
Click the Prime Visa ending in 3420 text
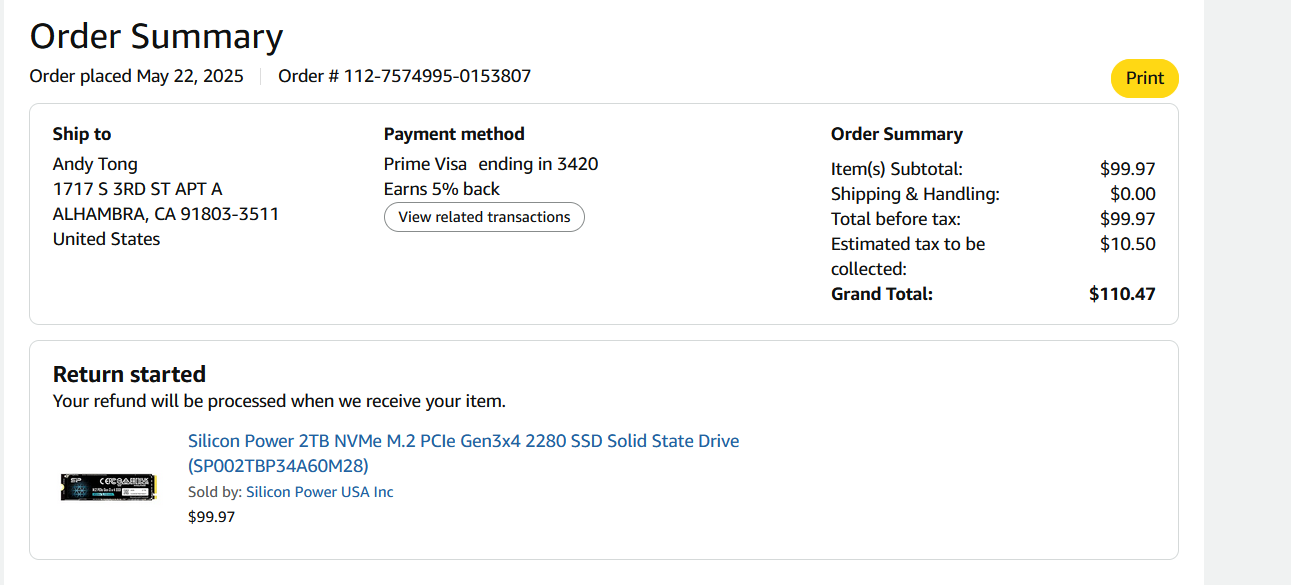click(491, 164)
